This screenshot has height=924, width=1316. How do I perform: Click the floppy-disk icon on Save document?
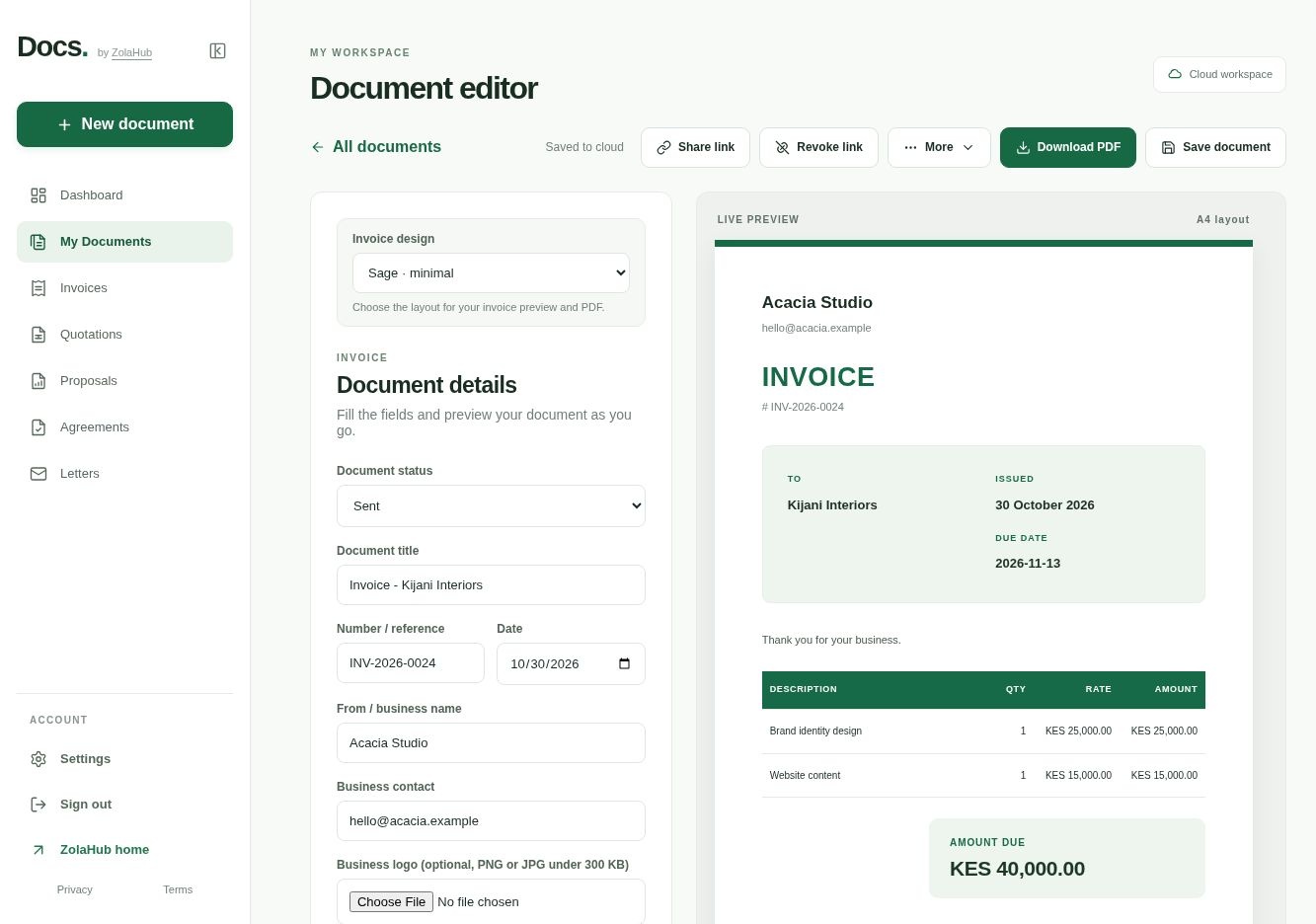[1168, 147]
